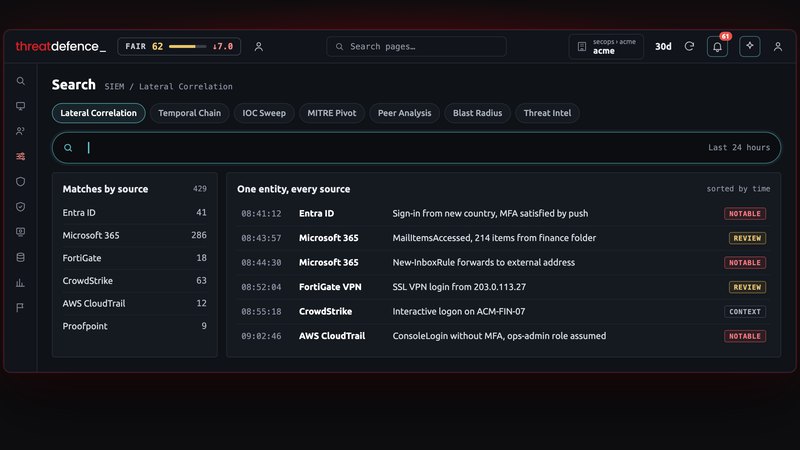The width and height of the screenshot is (800, 450).
Task: Open the monitor-with-badge icon in the sidebar
Action: pyautogui.click(x=20, y=232)
